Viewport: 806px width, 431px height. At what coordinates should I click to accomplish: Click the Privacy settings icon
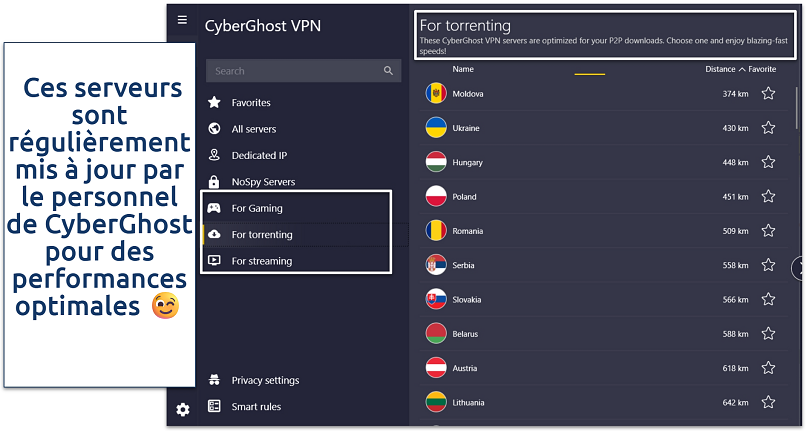[213, 380]
